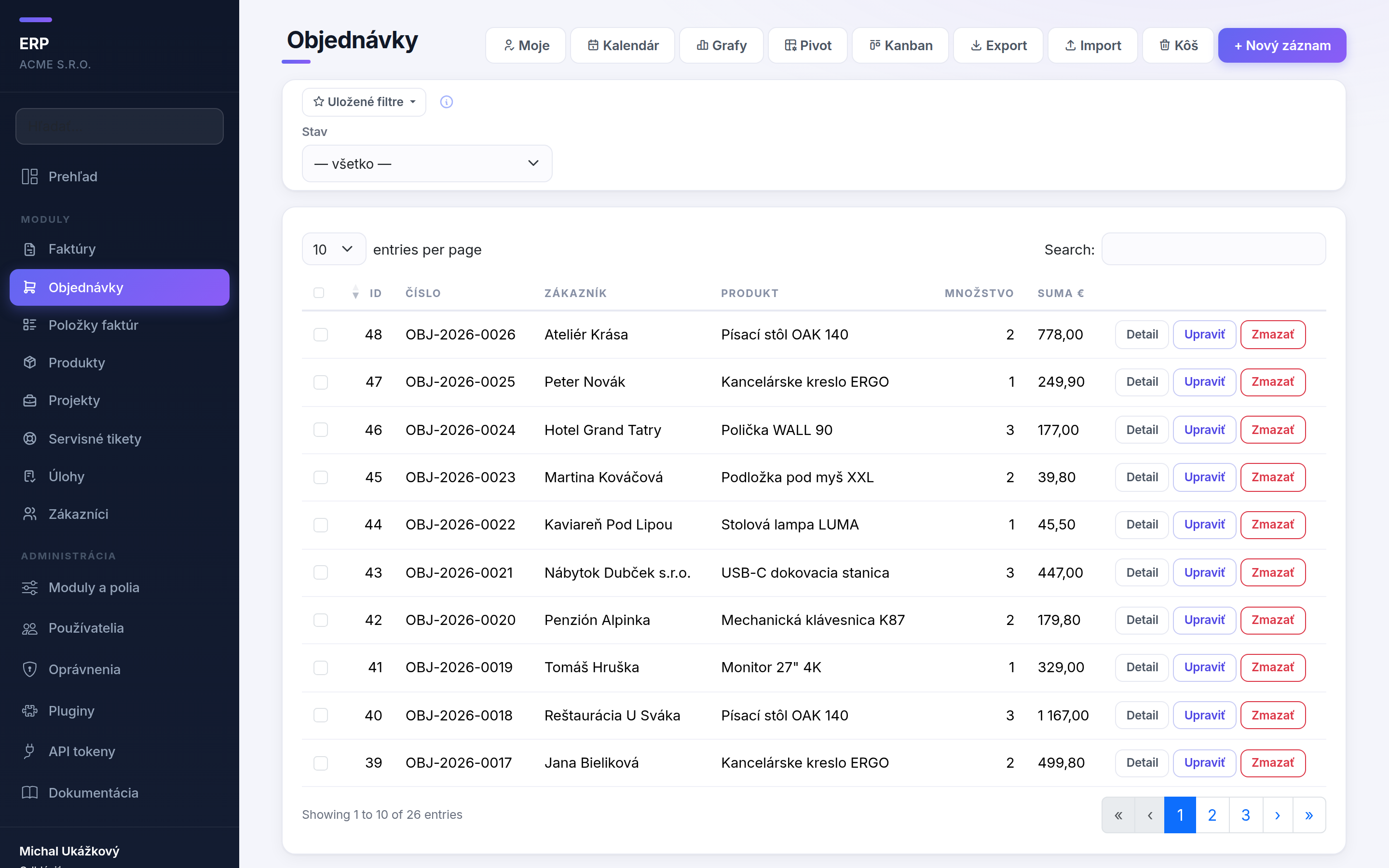Check the row for Peter Novák
Screen dimensions: 1389x868
321,382
